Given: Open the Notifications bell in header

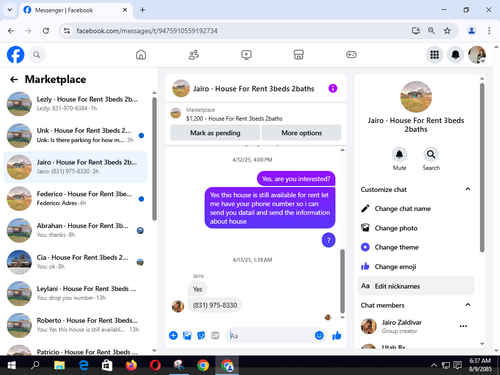Looking at the screenshot, I should coord(455,55).
